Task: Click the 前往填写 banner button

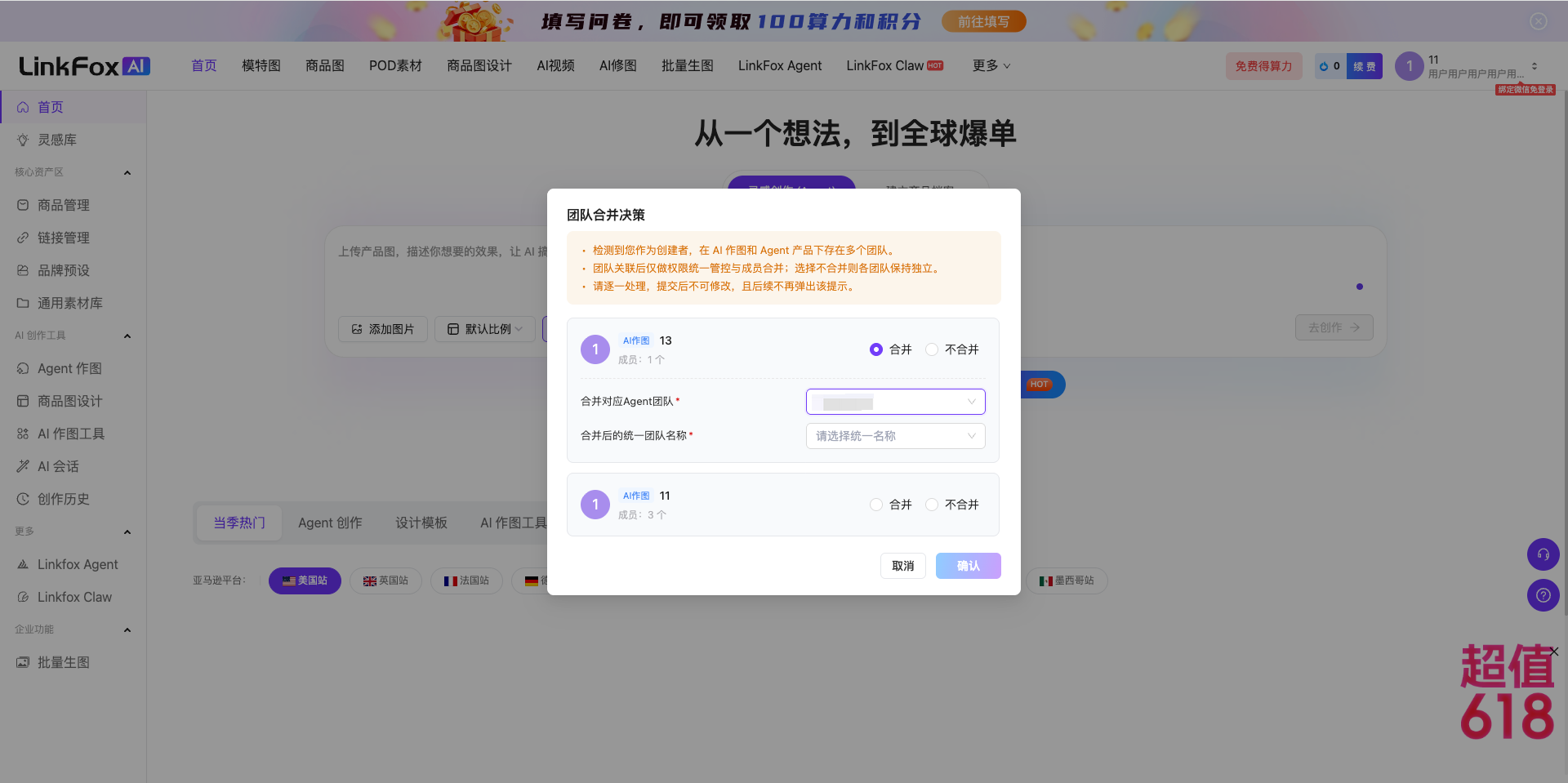Action: point(984,21)
